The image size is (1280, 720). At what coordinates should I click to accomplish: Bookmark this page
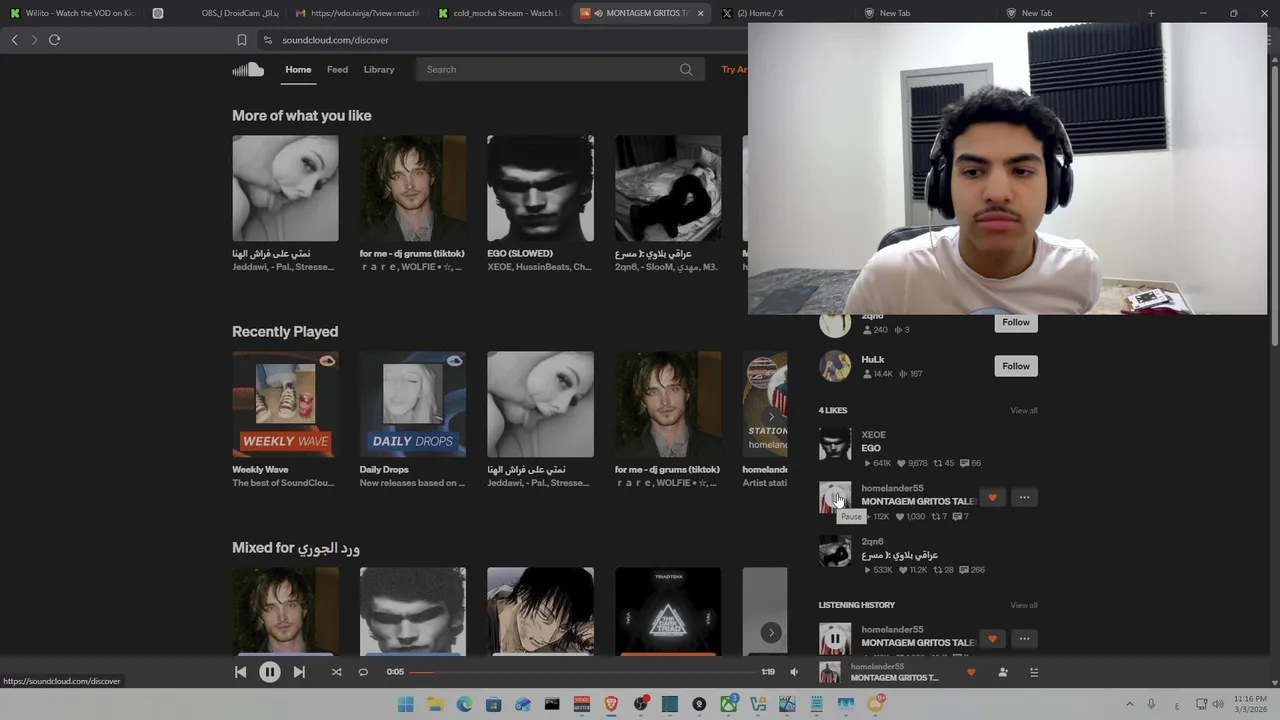(241, 40)
